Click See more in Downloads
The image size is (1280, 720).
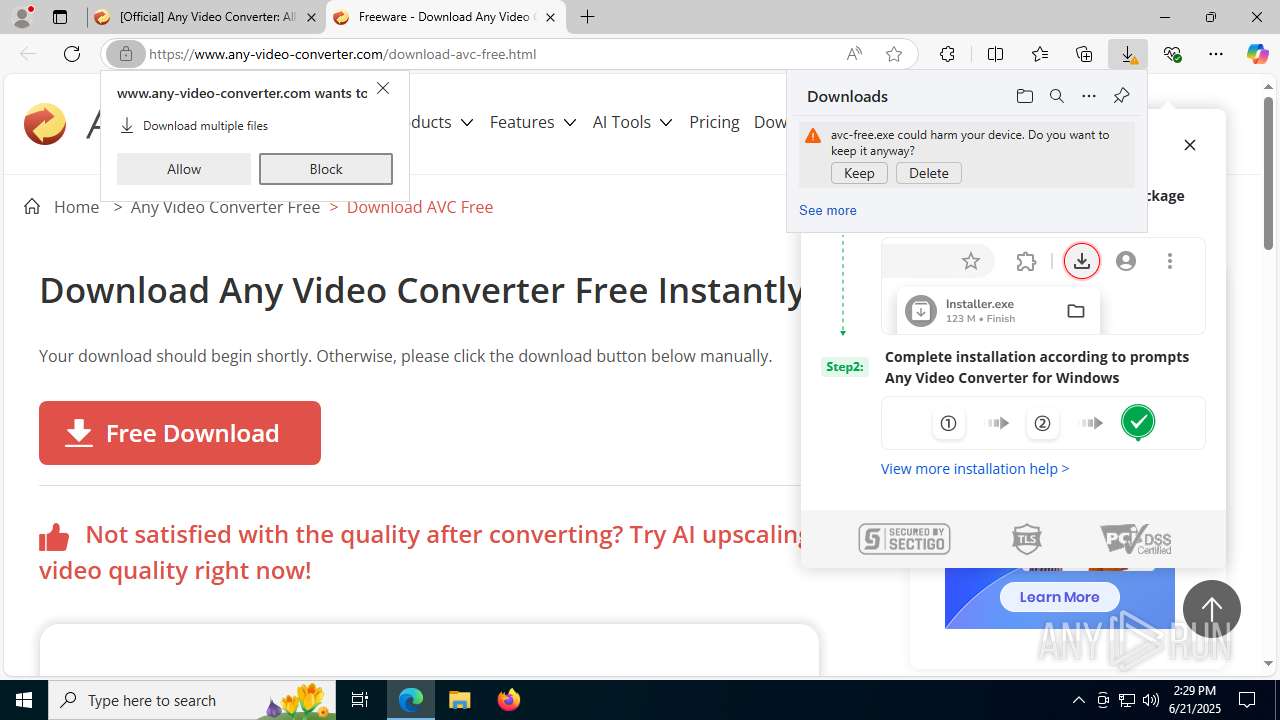coord(827,210)
